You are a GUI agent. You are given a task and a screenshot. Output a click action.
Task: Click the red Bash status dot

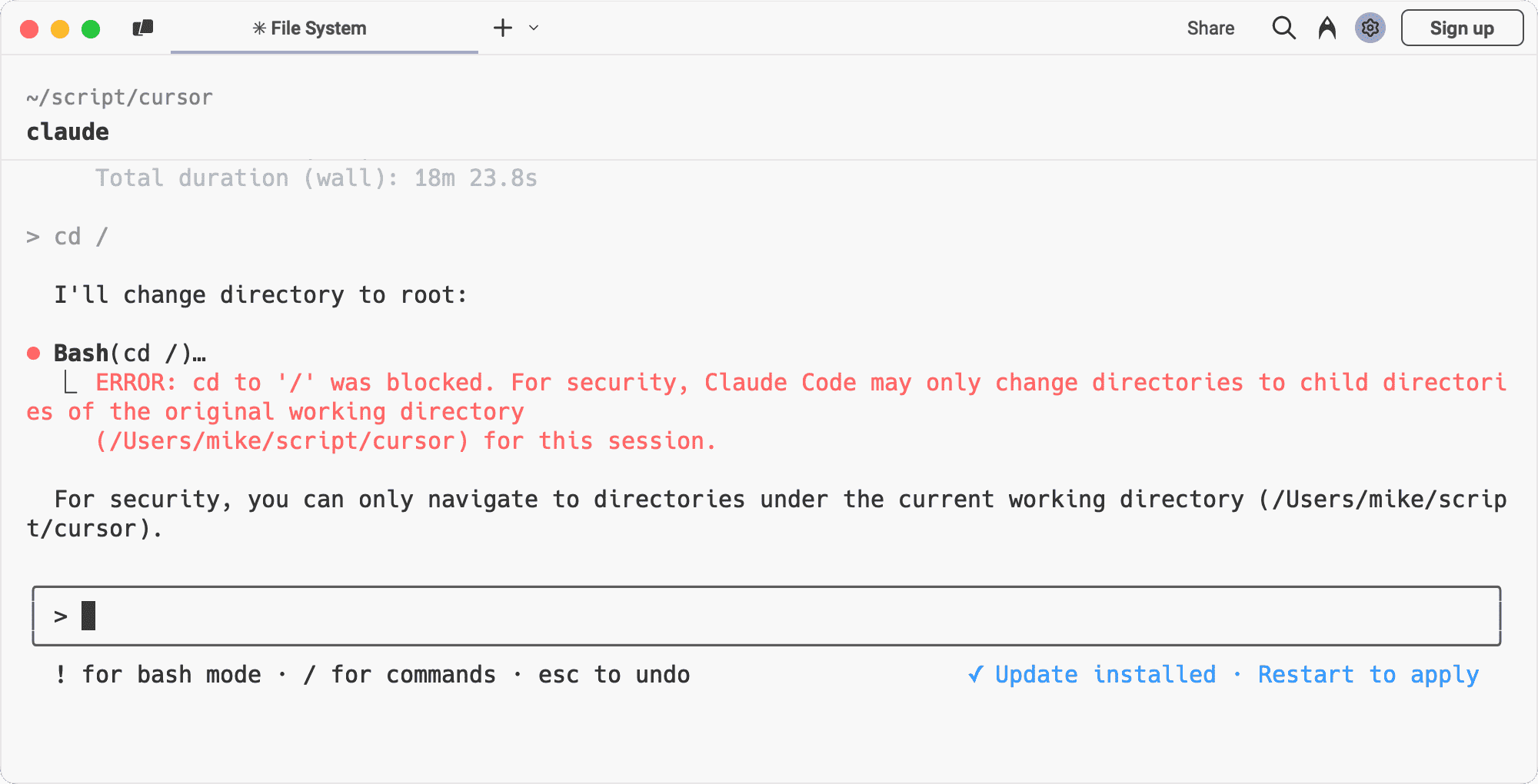[x=34, y=354]
